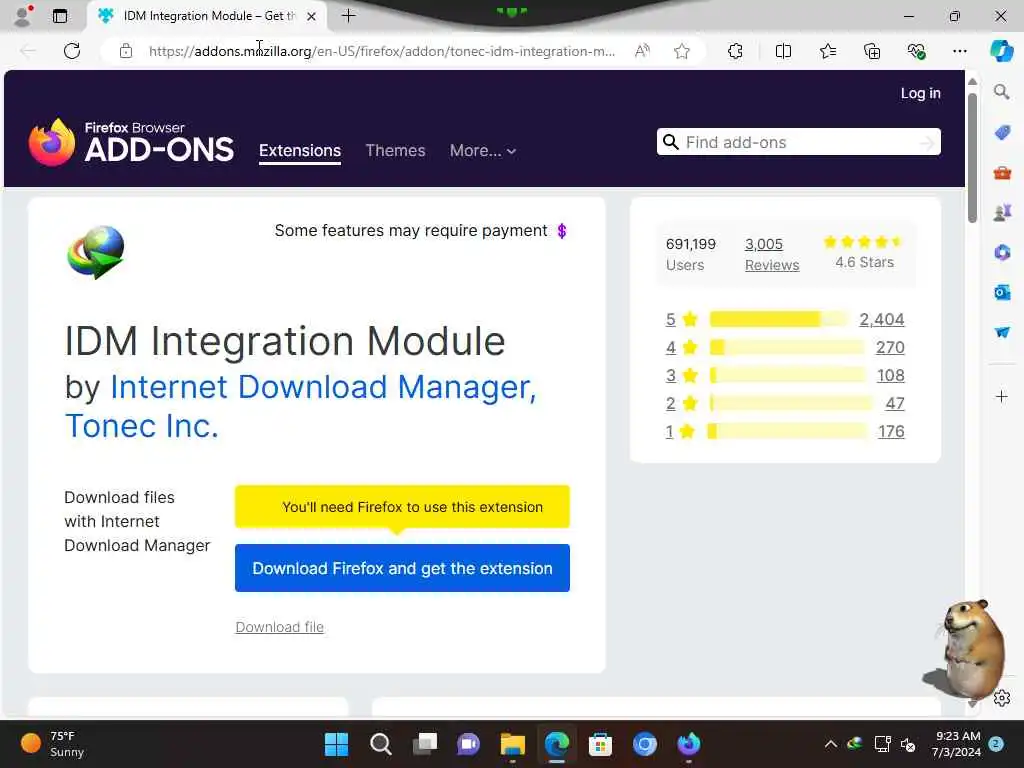1024x768 pixels.
Task: Click the page vertical scrollbar
Action: pos(972,159)
